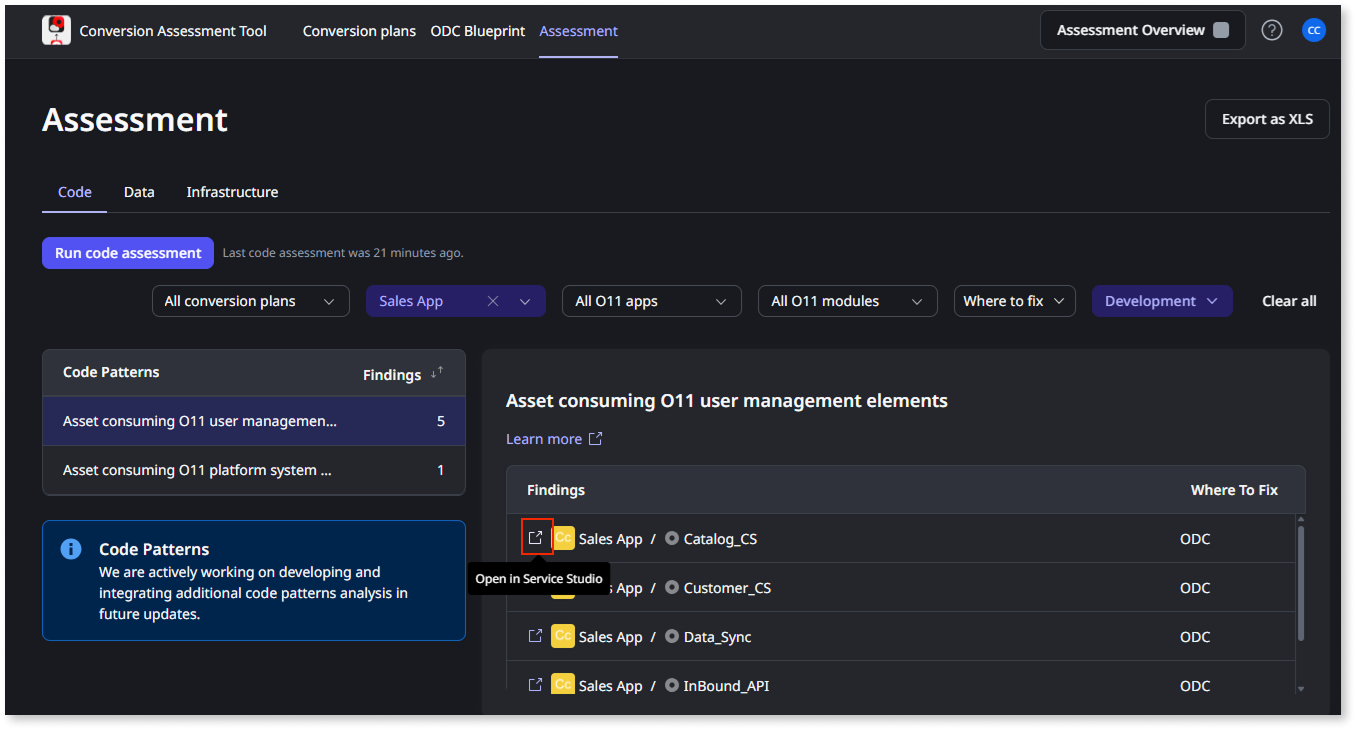Open the All O11 apps dropdown
The height and width of the screenshot is (730, 1356).
point(652,301)
